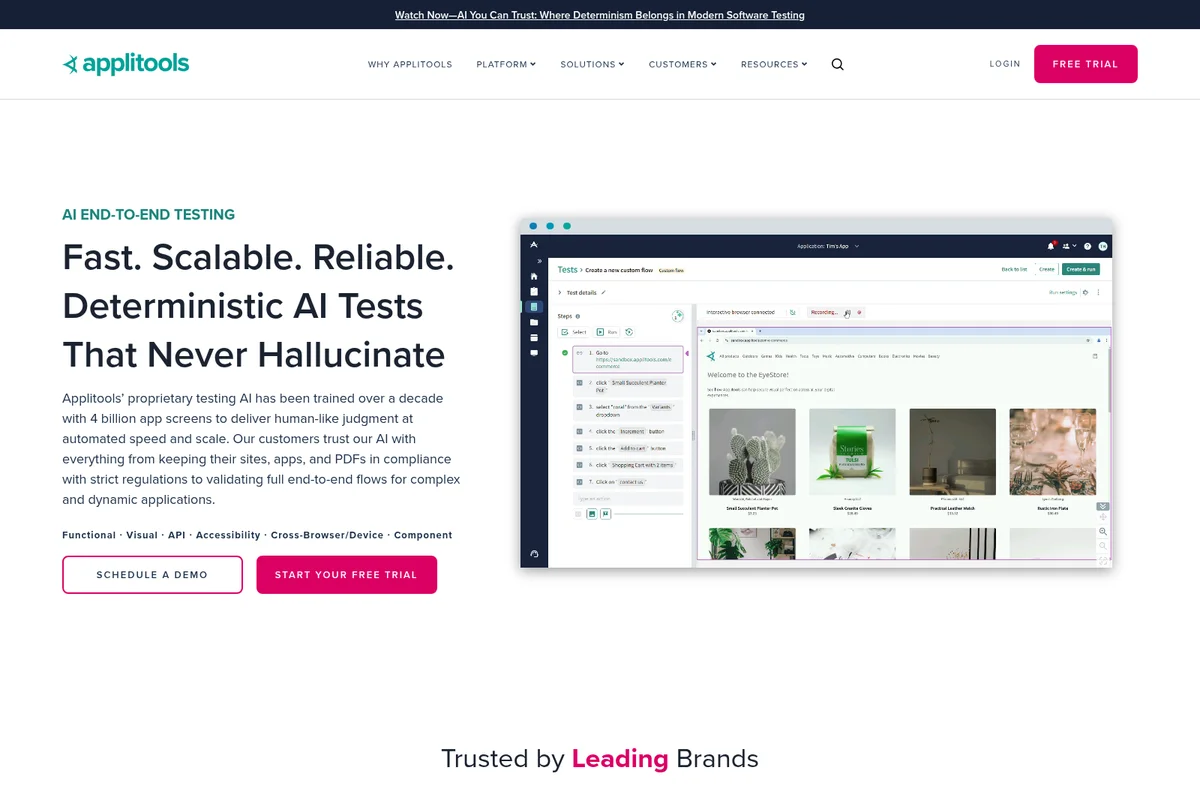Image resolution: width=1200 pixels, height=800 pixels.
Task: Open the Application: Tim's App dropdown
Action: point(827,246)
